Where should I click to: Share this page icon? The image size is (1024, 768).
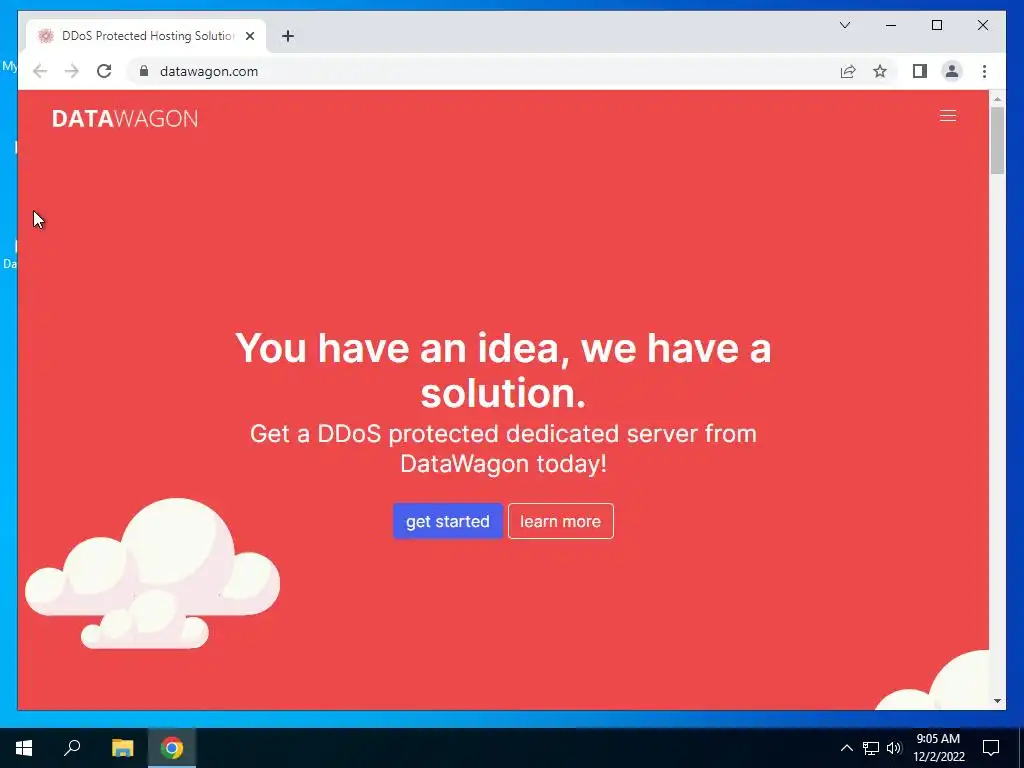point(848,71)
